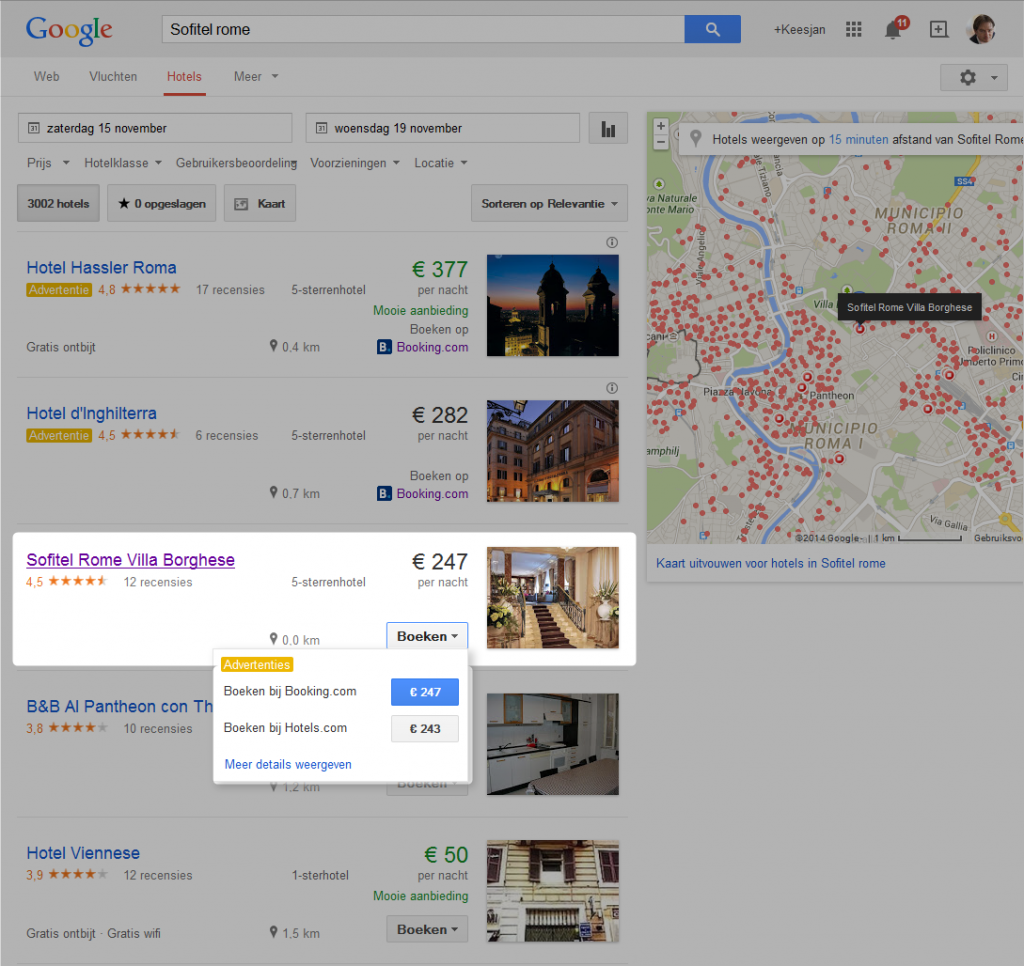Image resolution: width=1024 pixels, height=966 pixels.
Task: Open Sorteren op Relevantie dropdown
Action: coord(549,203)
